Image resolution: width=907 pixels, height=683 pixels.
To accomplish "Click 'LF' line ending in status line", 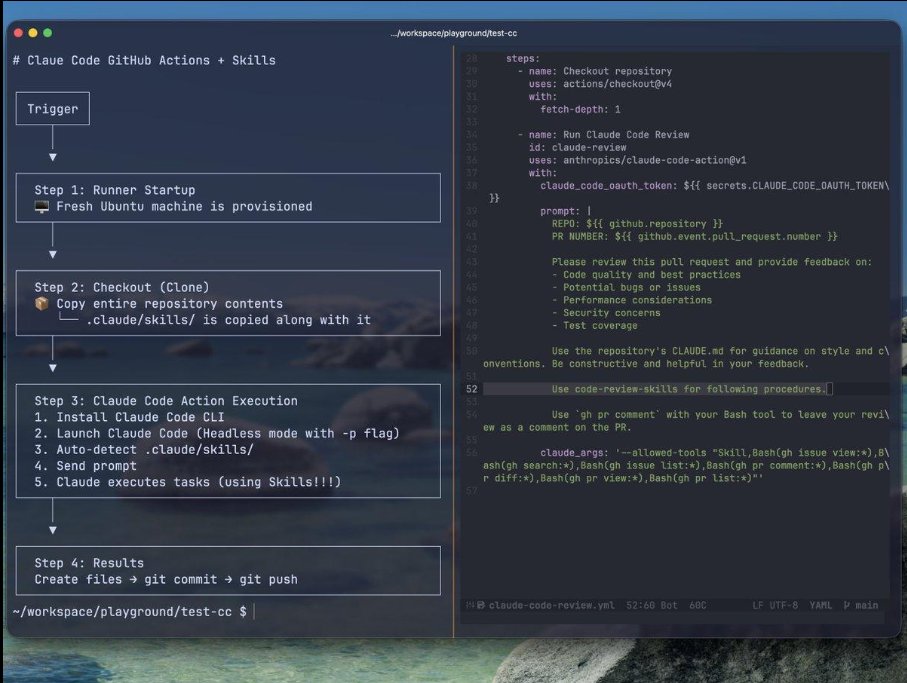I will 758,605.
